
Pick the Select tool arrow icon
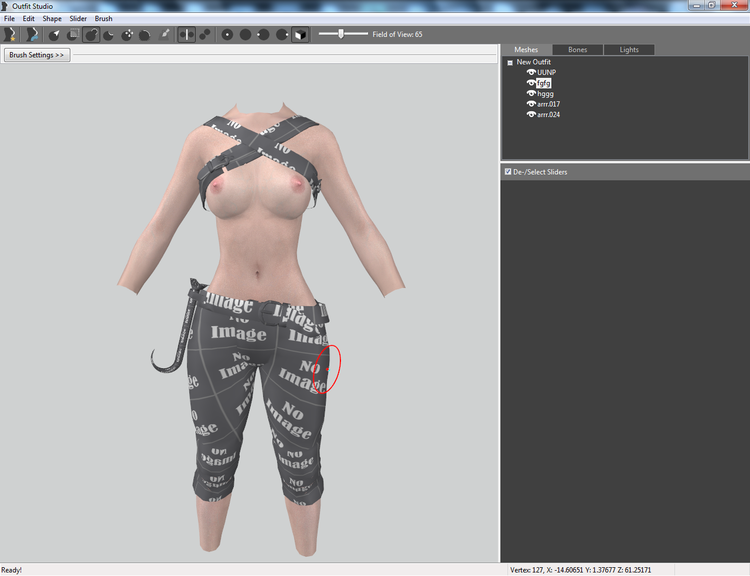point(54,34)
